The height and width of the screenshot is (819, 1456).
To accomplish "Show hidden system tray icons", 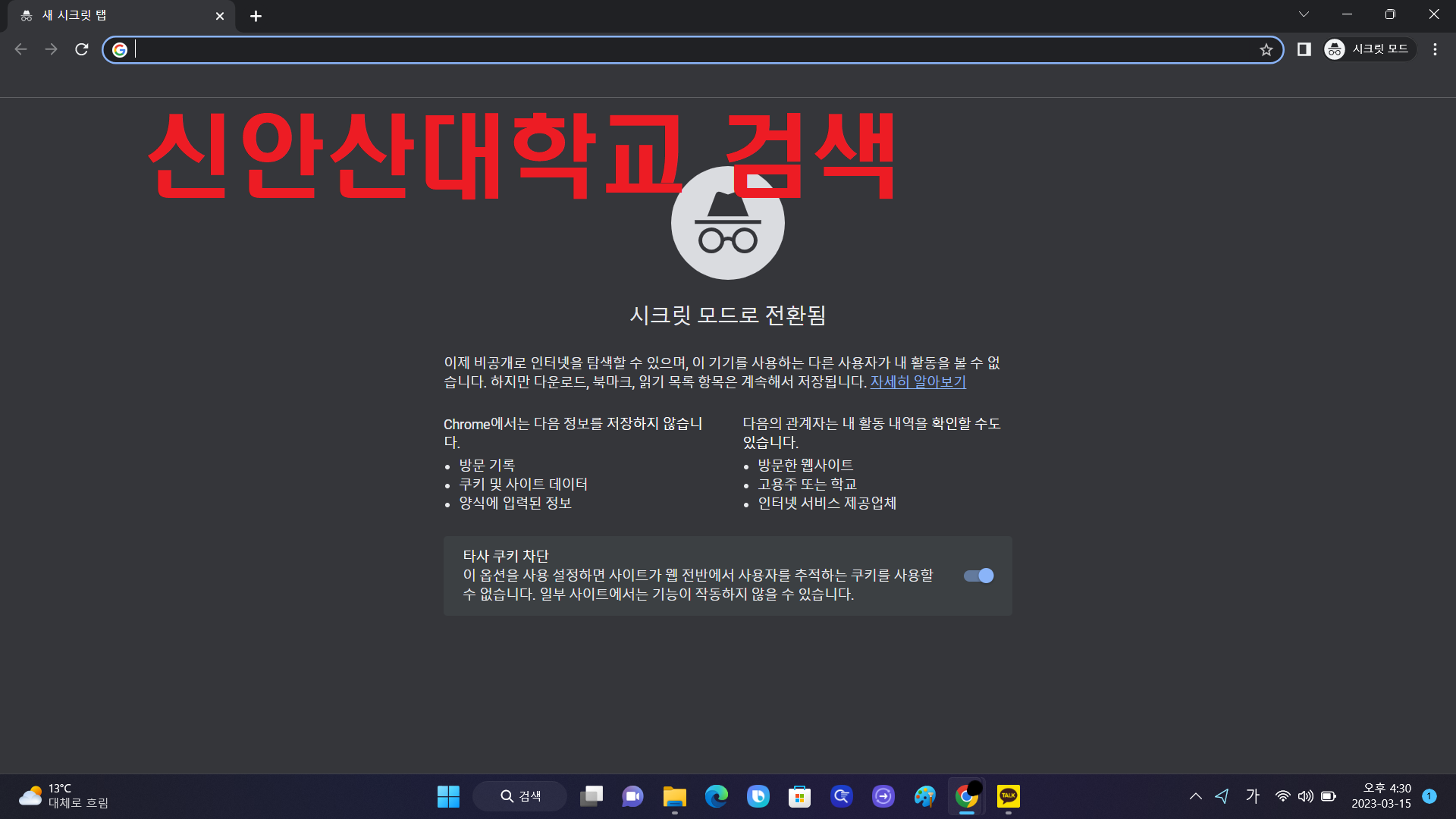I will (x=1195, y=796).
